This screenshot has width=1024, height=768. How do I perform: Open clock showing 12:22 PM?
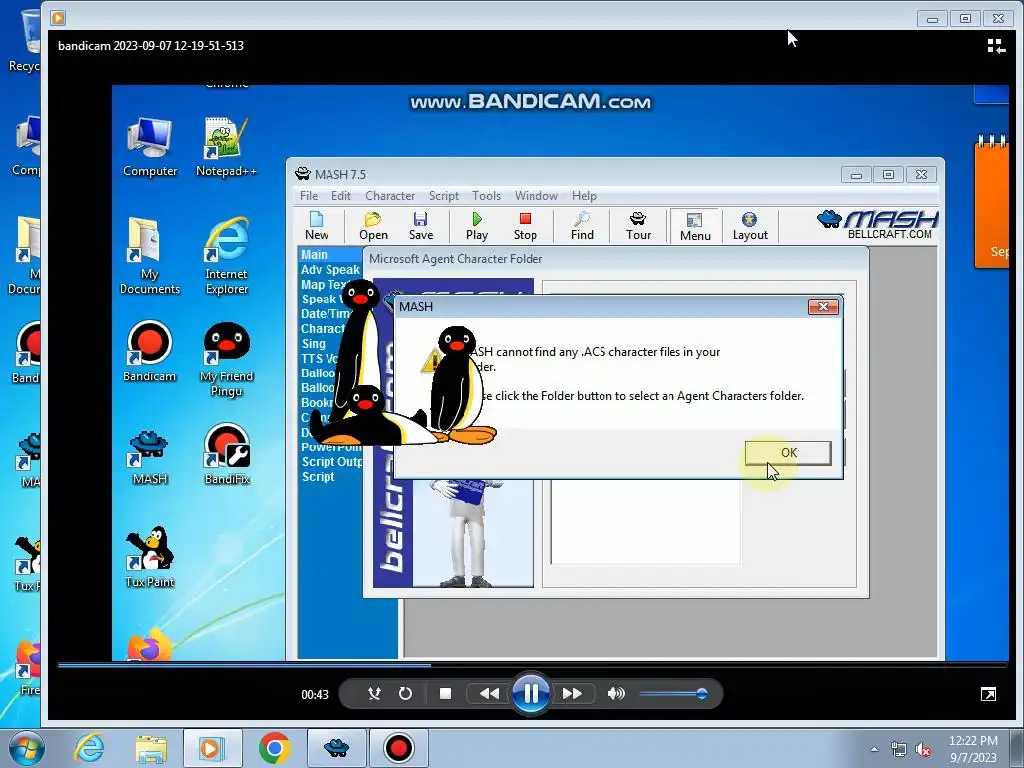[x=973, y=749]
